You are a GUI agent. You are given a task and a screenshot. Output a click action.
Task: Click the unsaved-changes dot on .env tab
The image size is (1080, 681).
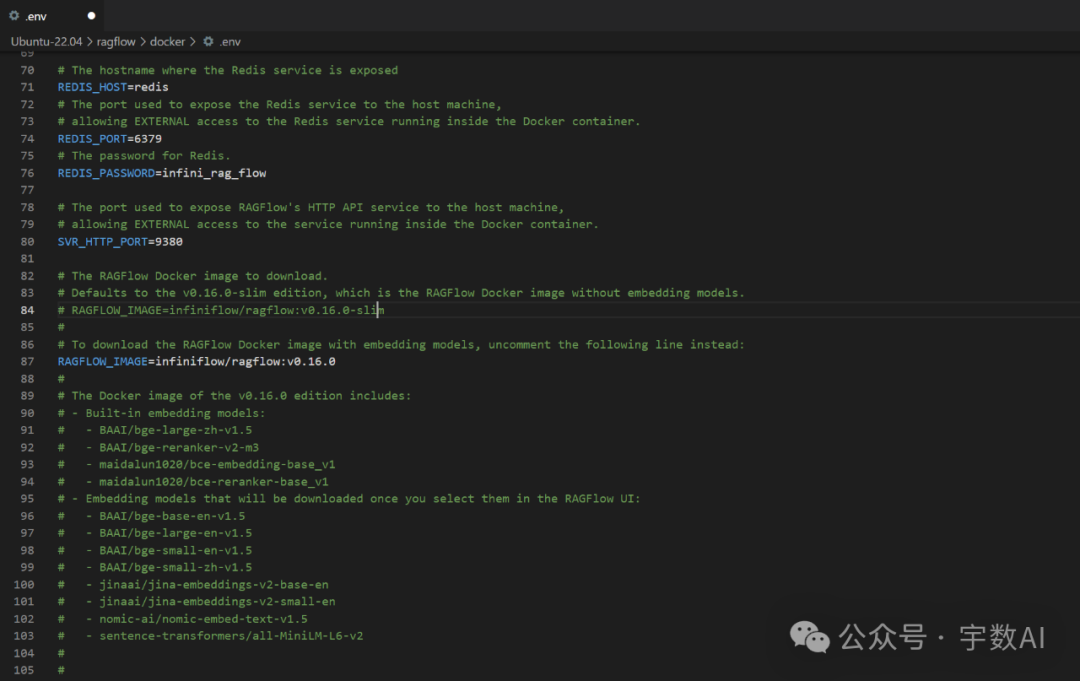click(x=91, y=15)
